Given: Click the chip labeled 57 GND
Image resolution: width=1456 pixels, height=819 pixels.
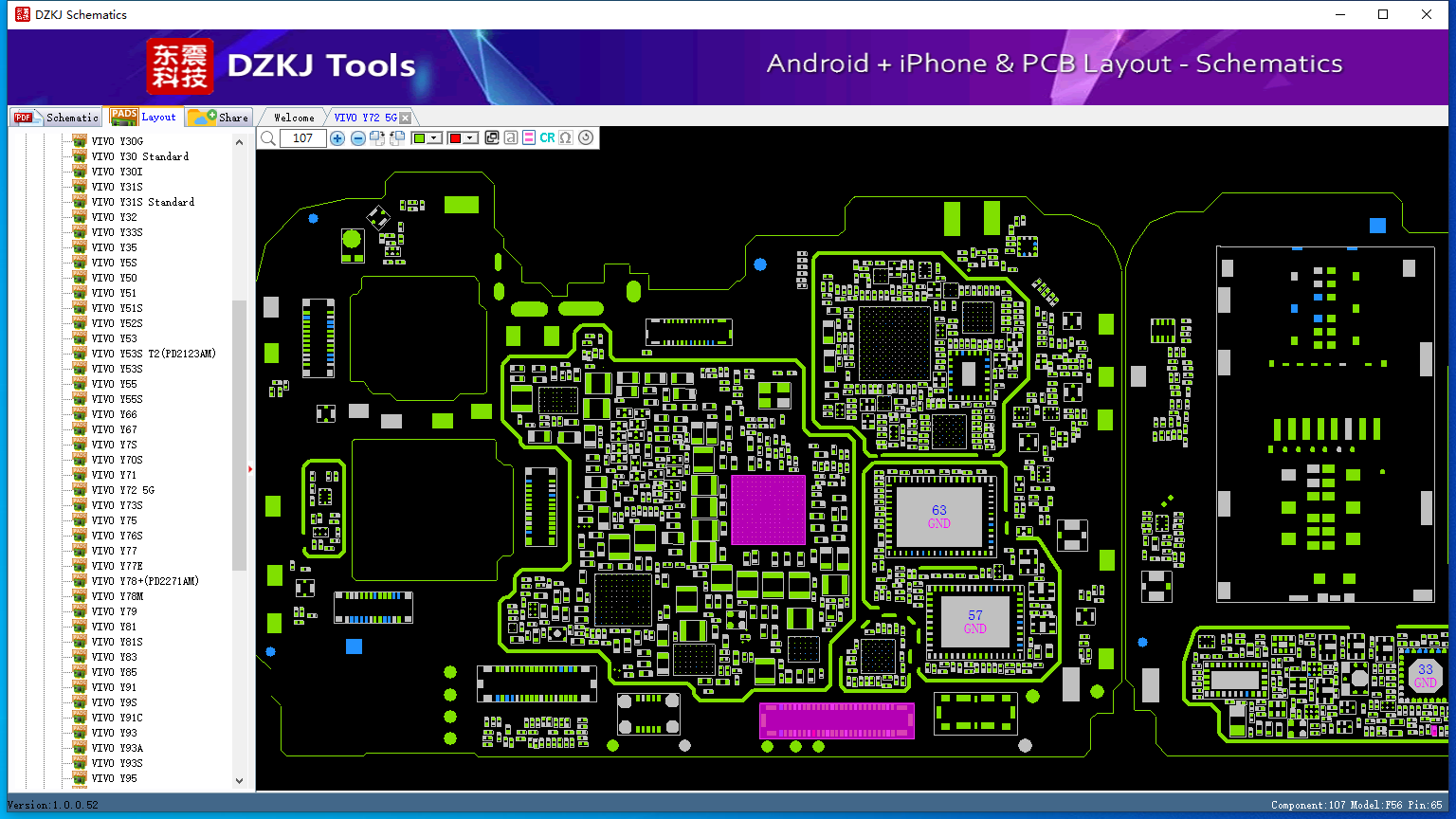Looking at the screenshot, I should click(974, 622).
